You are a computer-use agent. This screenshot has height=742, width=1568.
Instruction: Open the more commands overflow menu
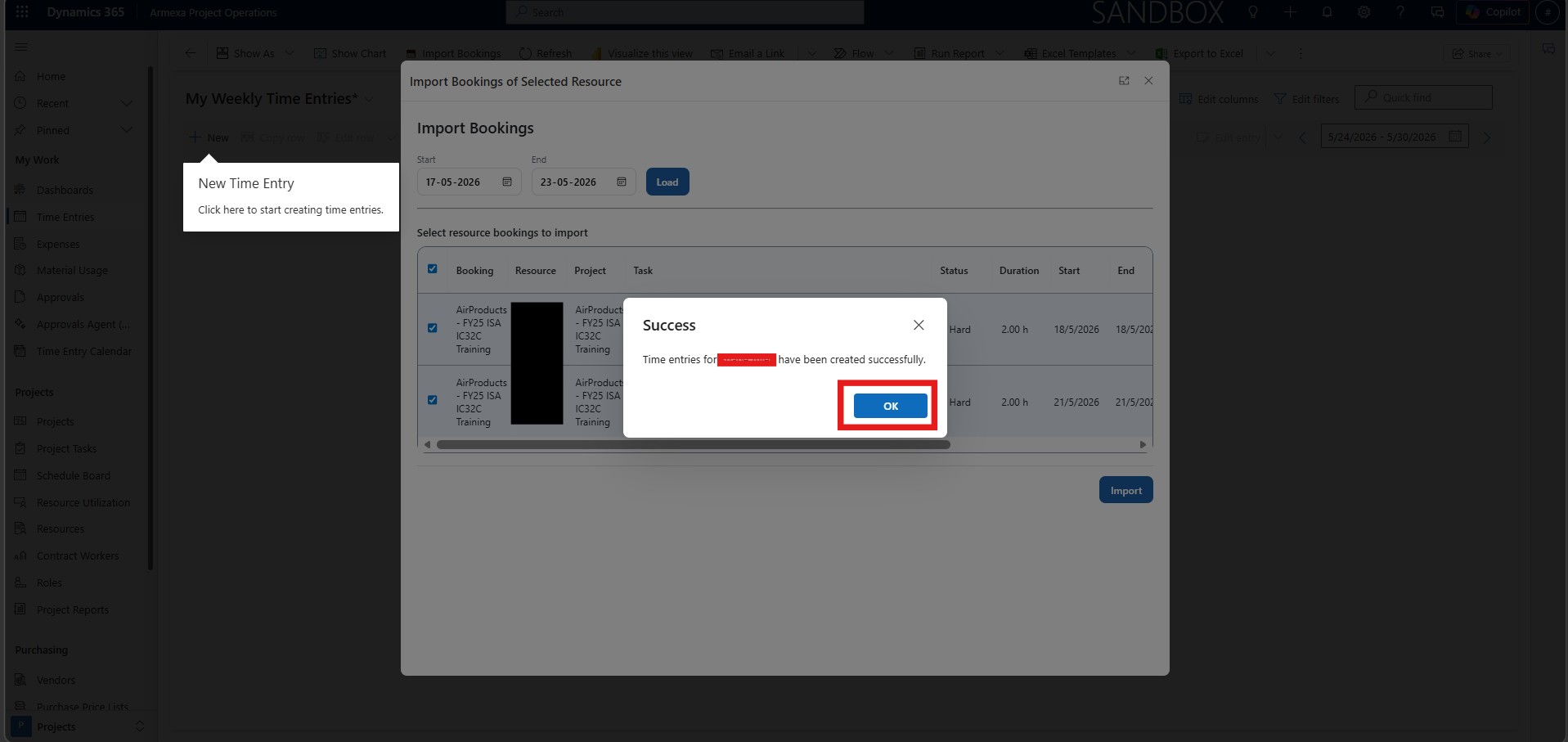click(x=1301, y=53)
